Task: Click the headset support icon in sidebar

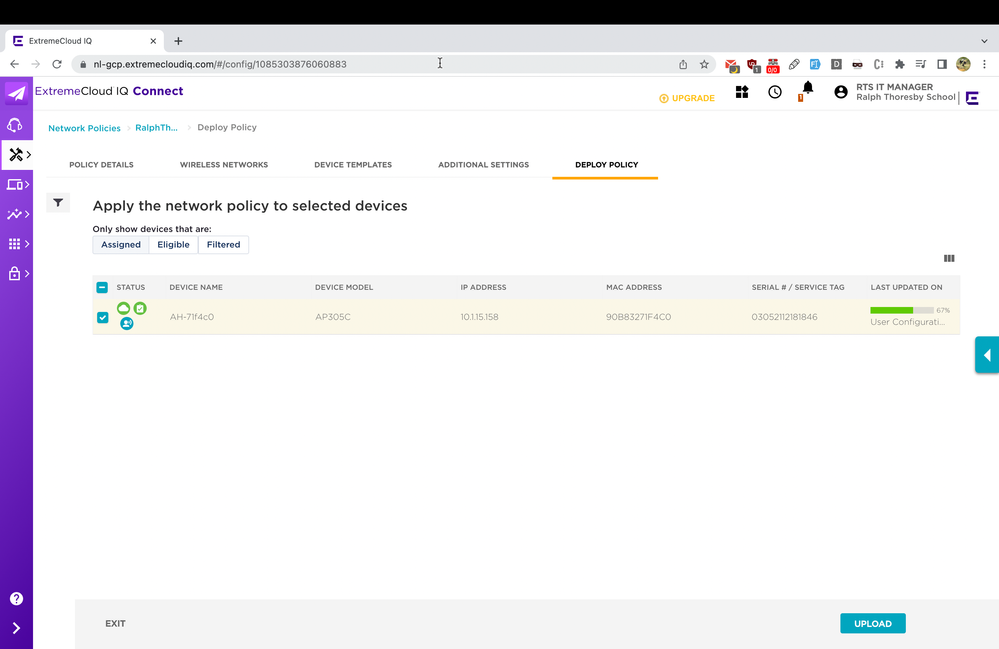Action: (16, 125)
